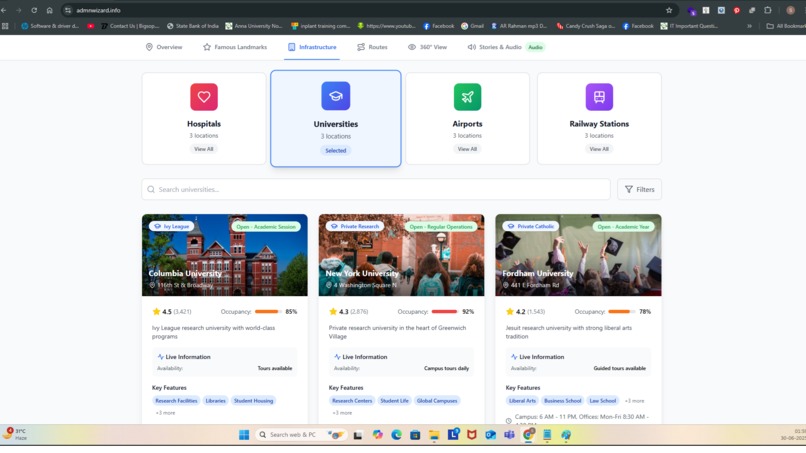
Task: Open Outlook from taskbar
Action: pyautogui.click(x=490, y=435)
